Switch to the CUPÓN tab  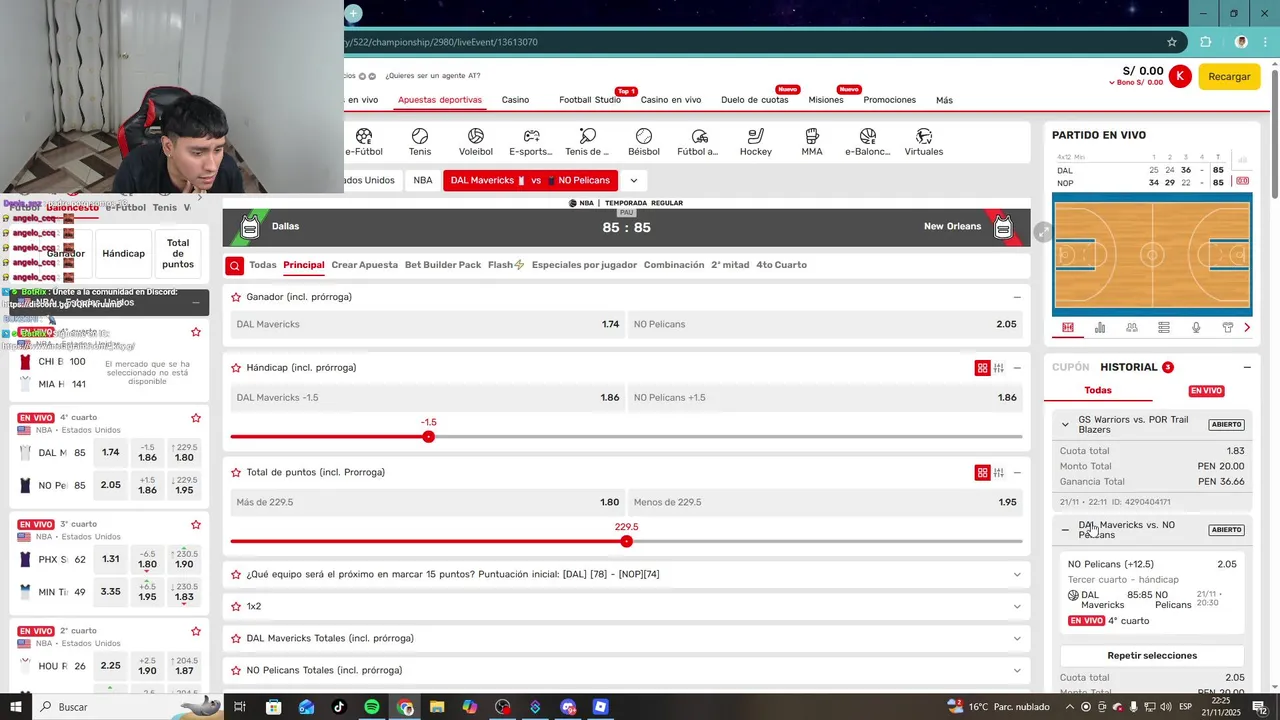coord(1071,367)
